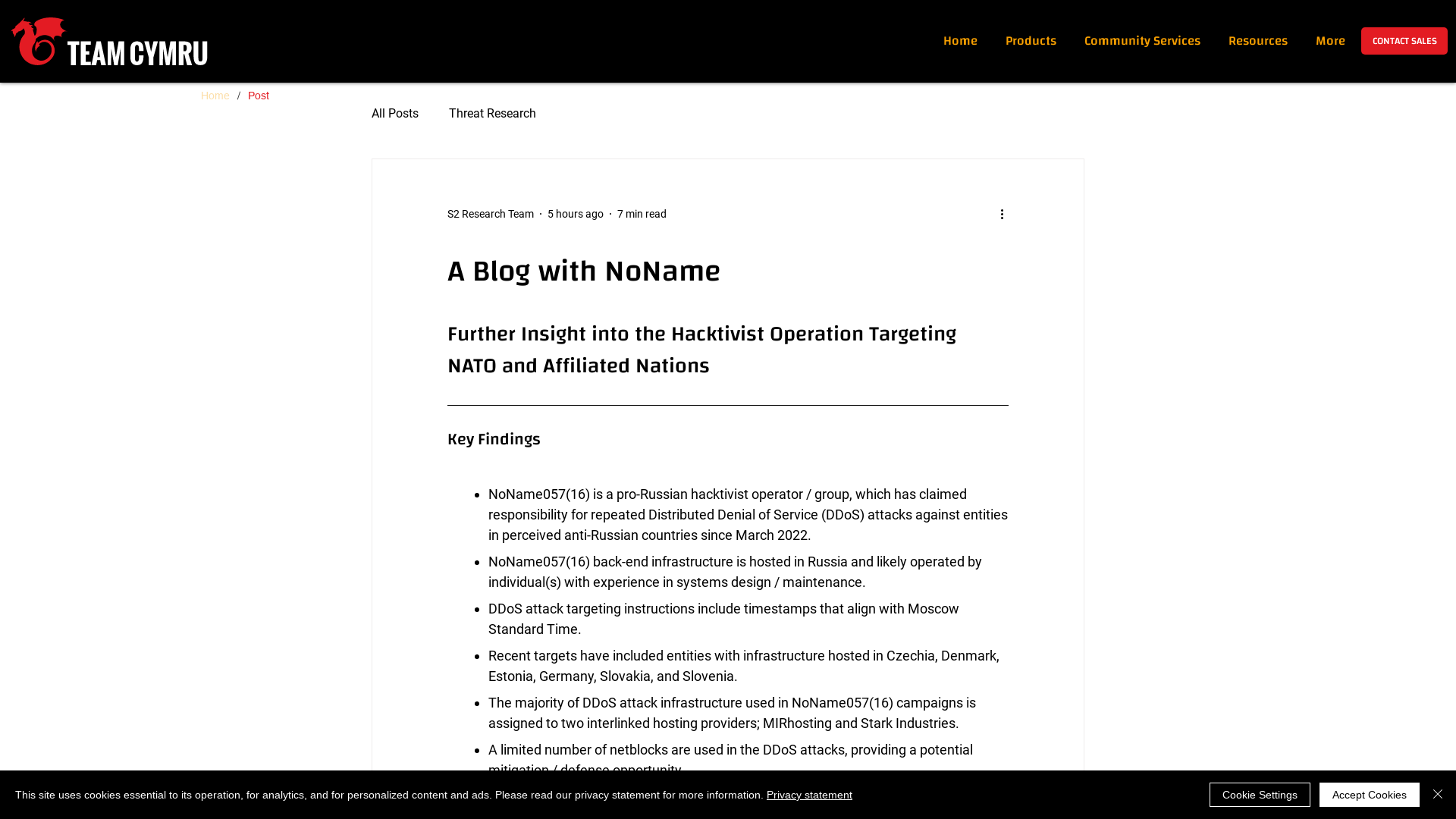This screenshot has height=819, width=1456.
Task: Select the Threat Research category tab
Action: coord(492,114)
